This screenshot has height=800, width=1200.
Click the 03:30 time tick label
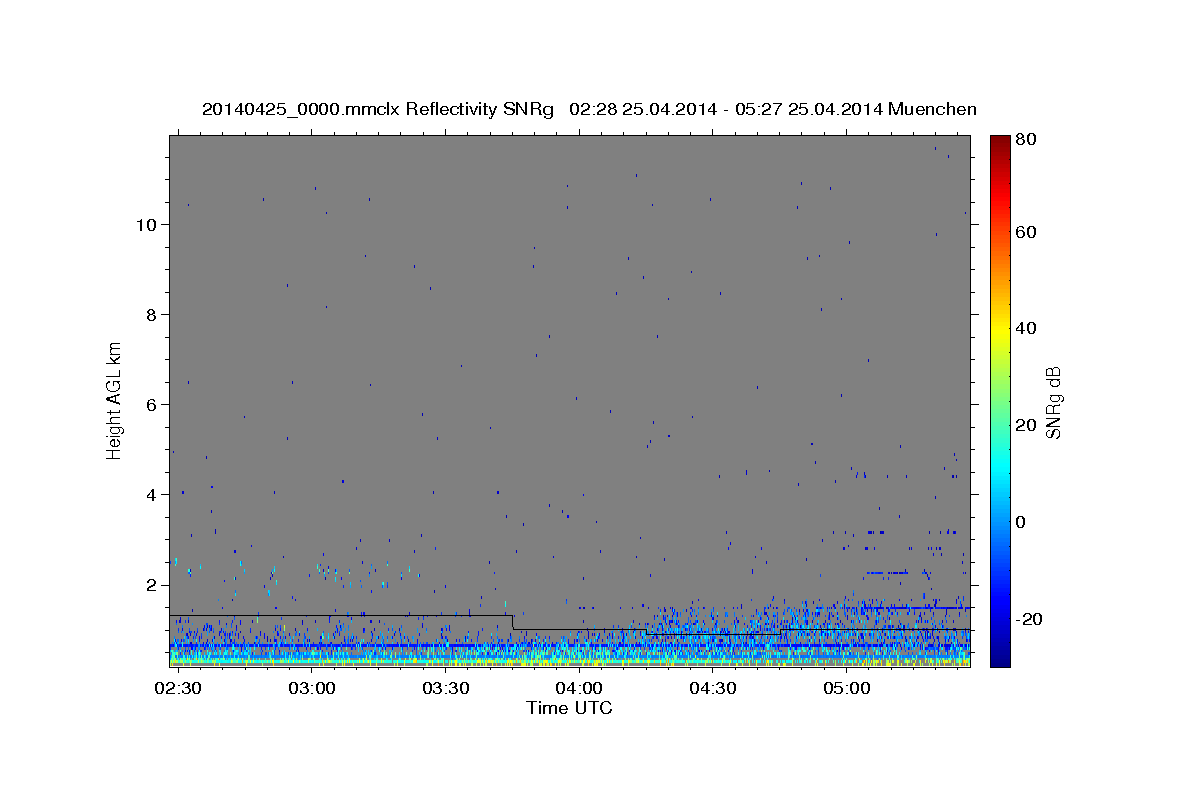pyautogui.click(x=445, y=689)
